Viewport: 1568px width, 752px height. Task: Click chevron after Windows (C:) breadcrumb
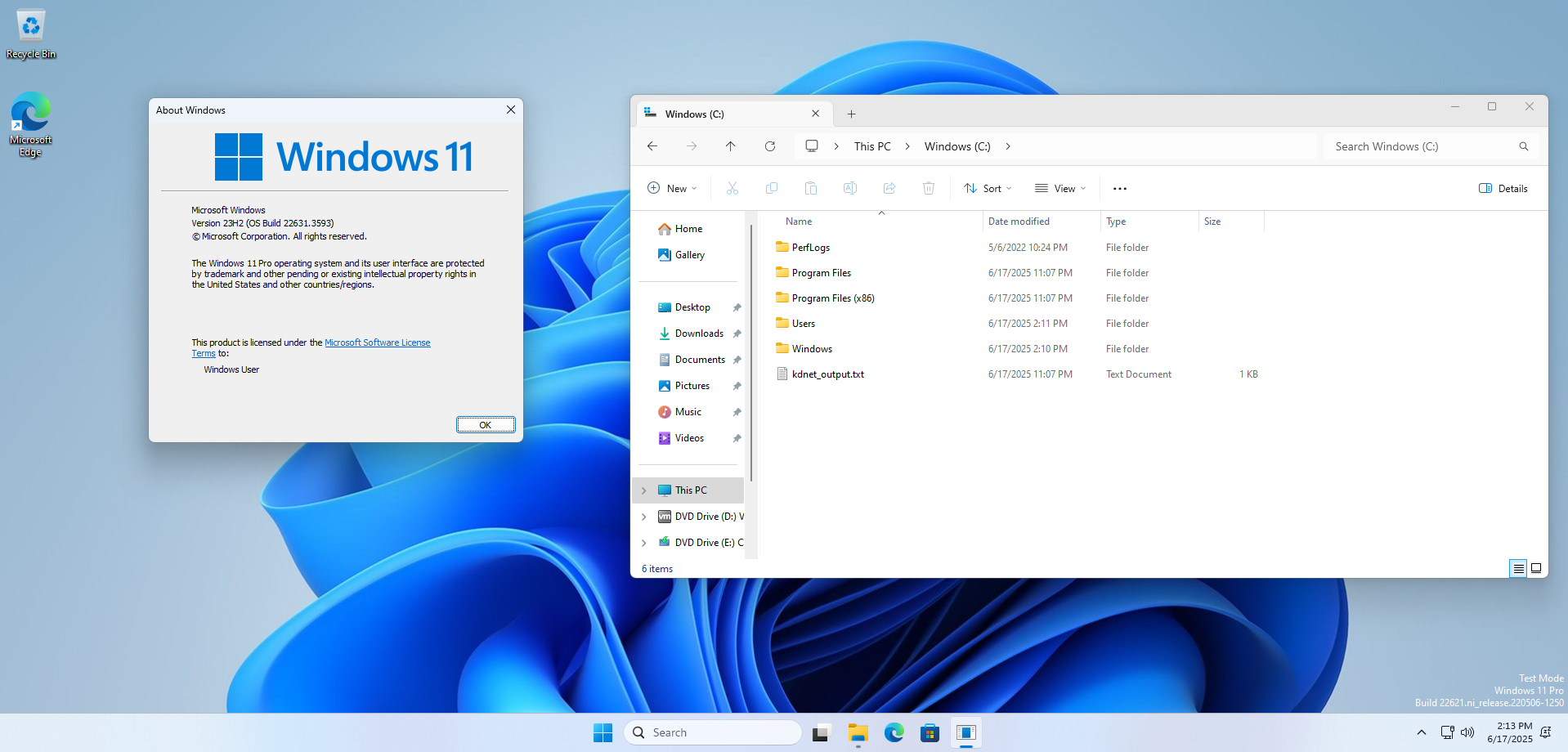click(x=1008, y=146)
